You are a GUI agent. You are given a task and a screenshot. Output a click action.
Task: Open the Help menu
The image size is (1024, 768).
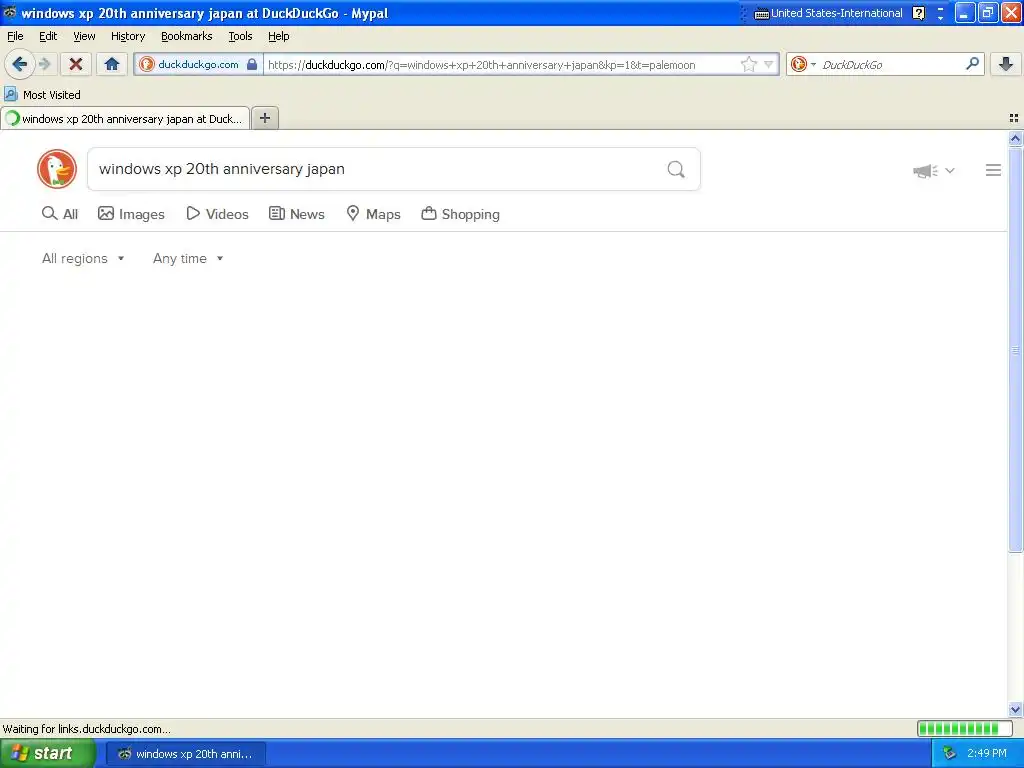pos(278,36)
